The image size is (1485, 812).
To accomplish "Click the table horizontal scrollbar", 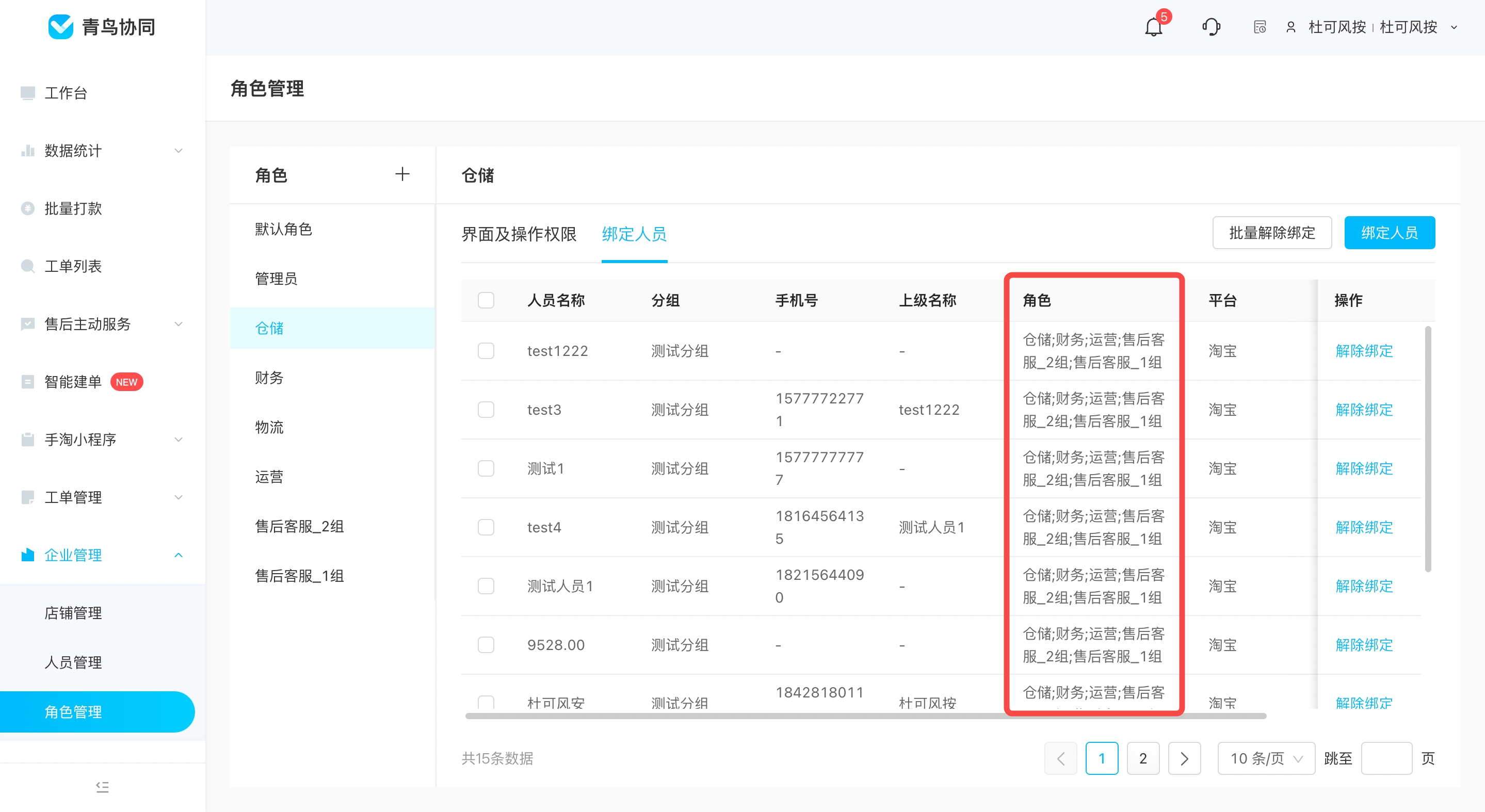I will (865, 716).
